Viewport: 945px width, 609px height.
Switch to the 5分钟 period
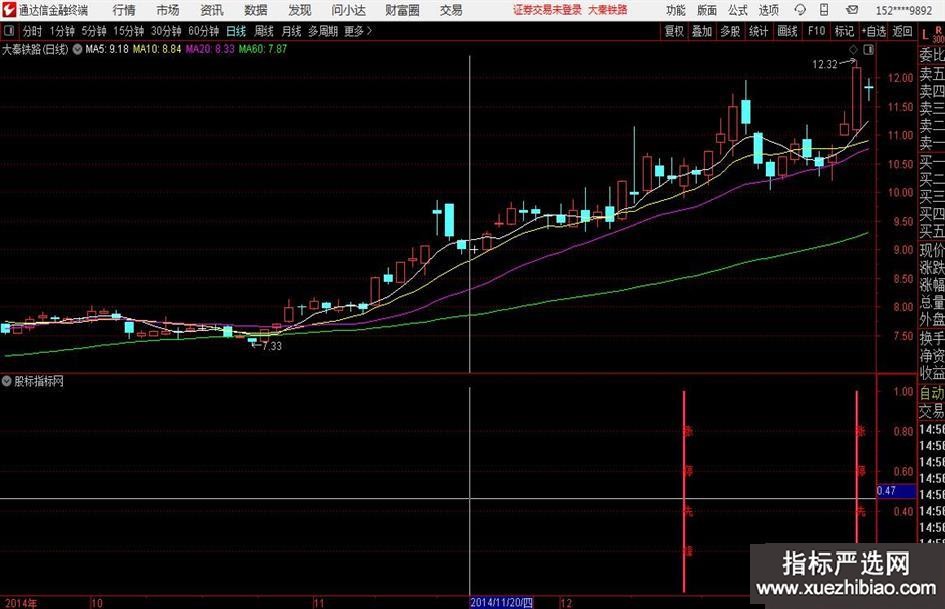93,31
